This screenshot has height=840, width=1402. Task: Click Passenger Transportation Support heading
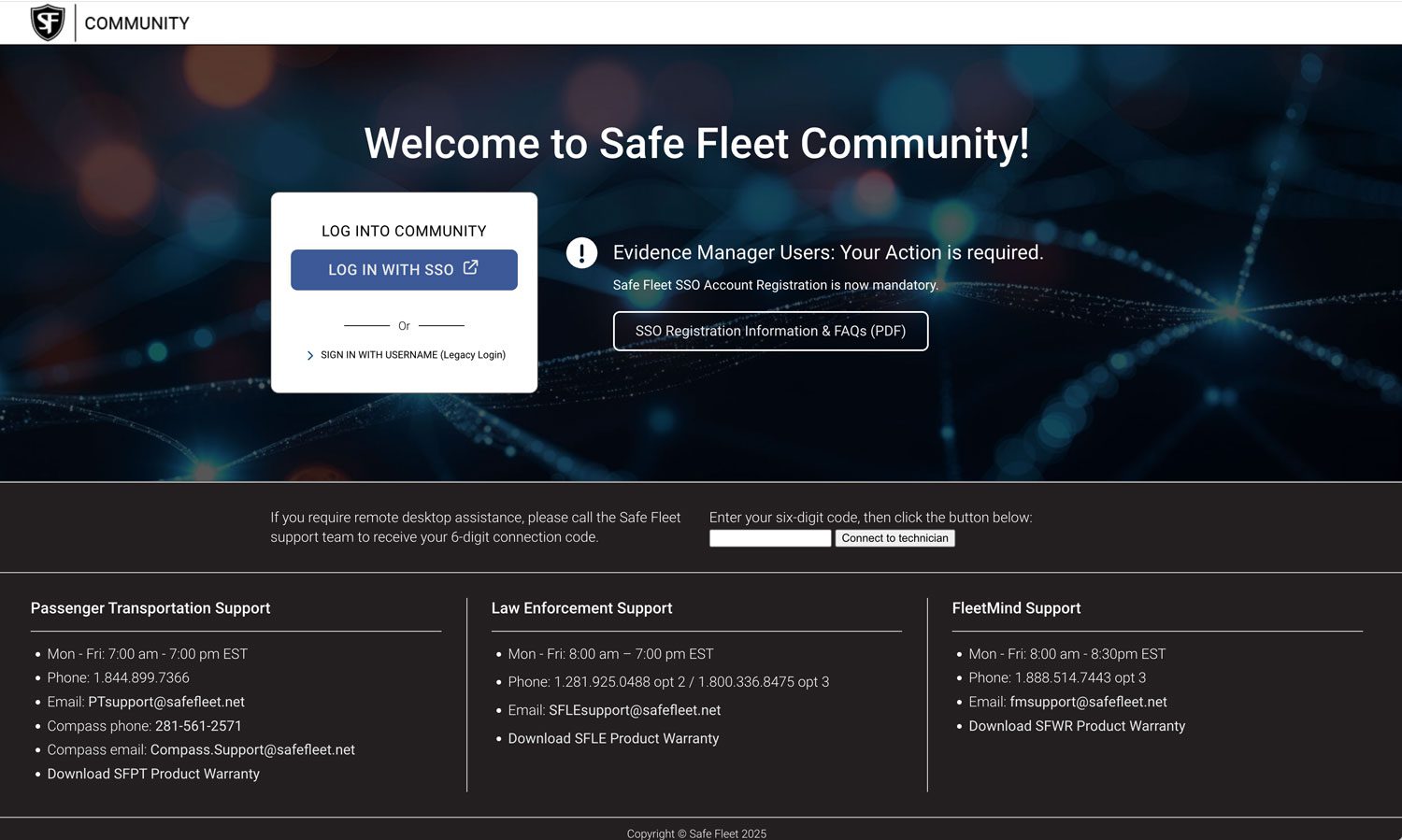click(150, 608)
